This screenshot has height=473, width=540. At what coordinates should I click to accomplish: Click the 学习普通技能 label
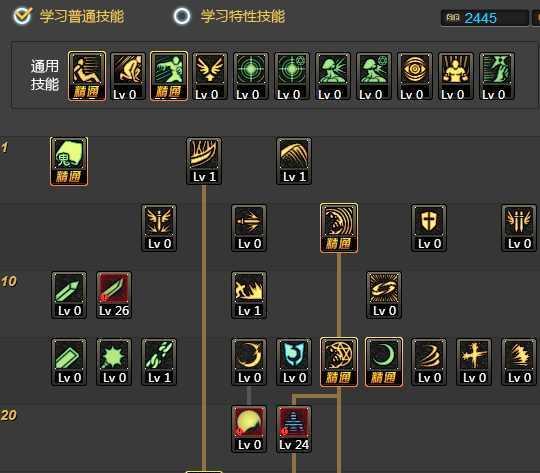tap(82, 16)
